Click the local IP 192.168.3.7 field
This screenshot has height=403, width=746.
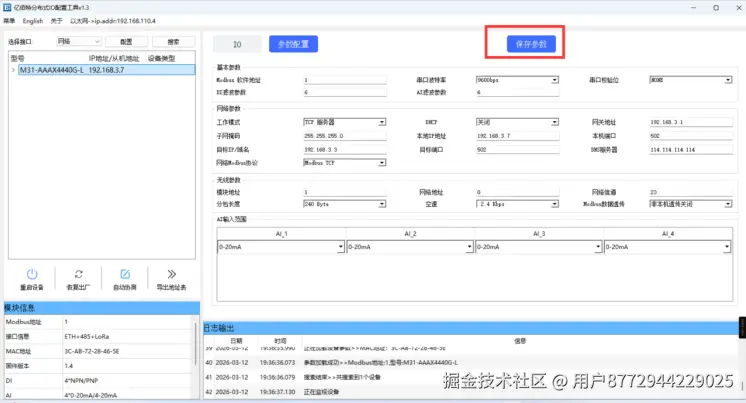click(518, 136)
